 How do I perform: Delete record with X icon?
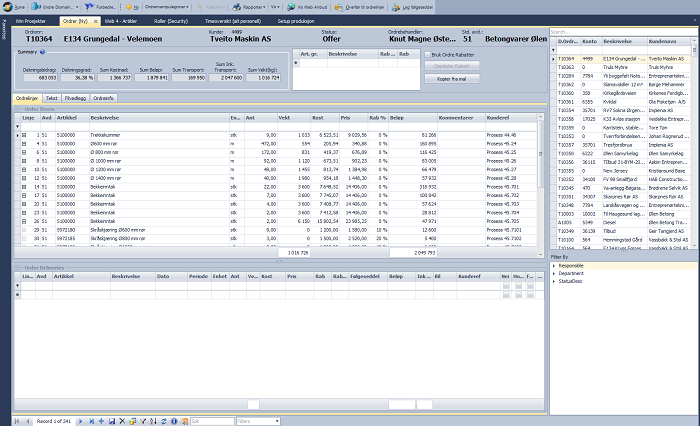tap(122, 421)
